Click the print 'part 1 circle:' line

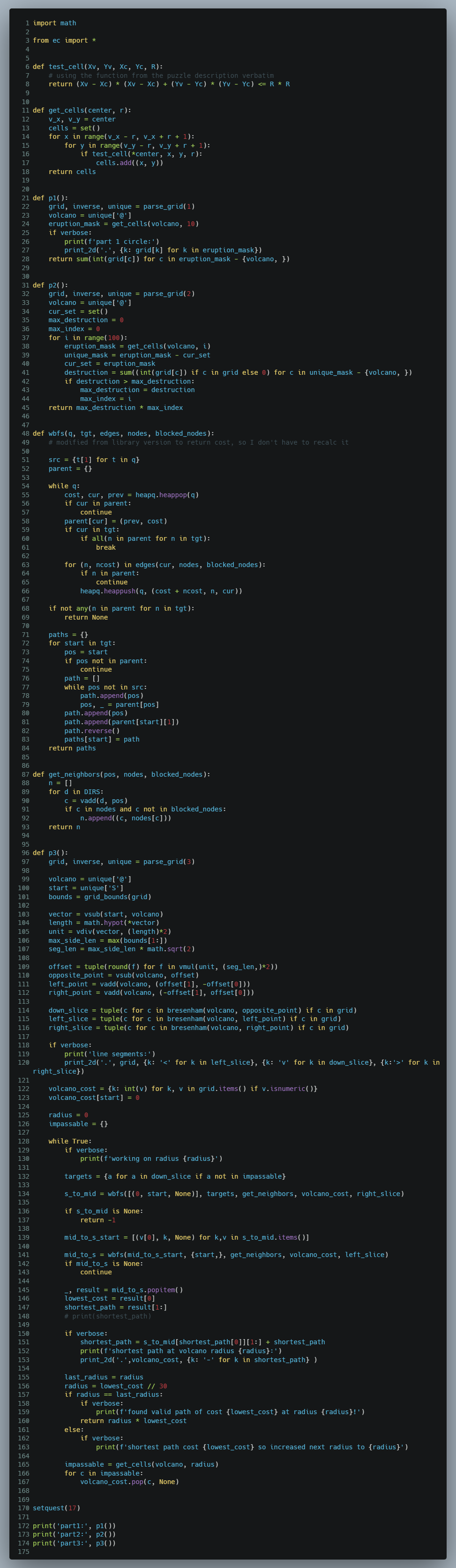tap(111, 242)
